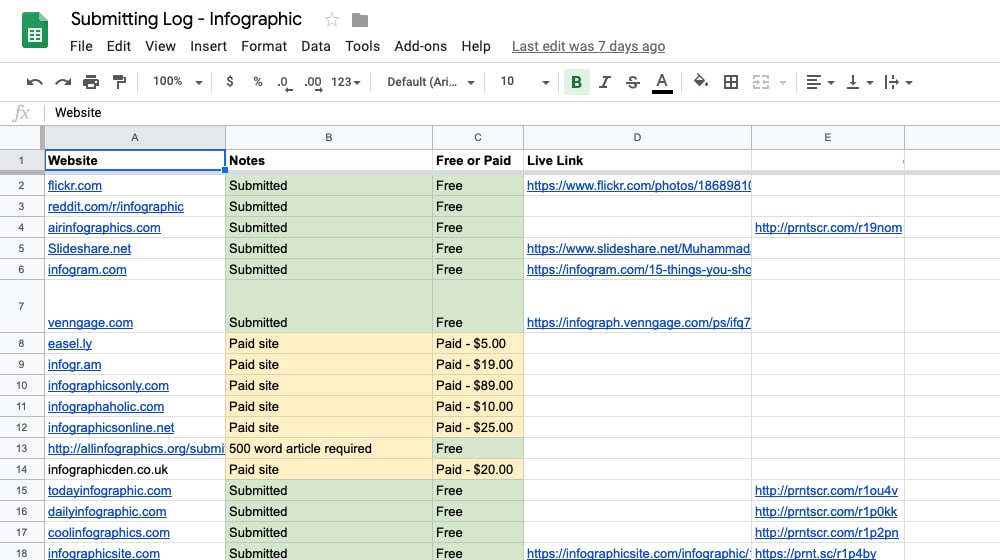Open the font size 10 dropdown

tap(525, 82)
